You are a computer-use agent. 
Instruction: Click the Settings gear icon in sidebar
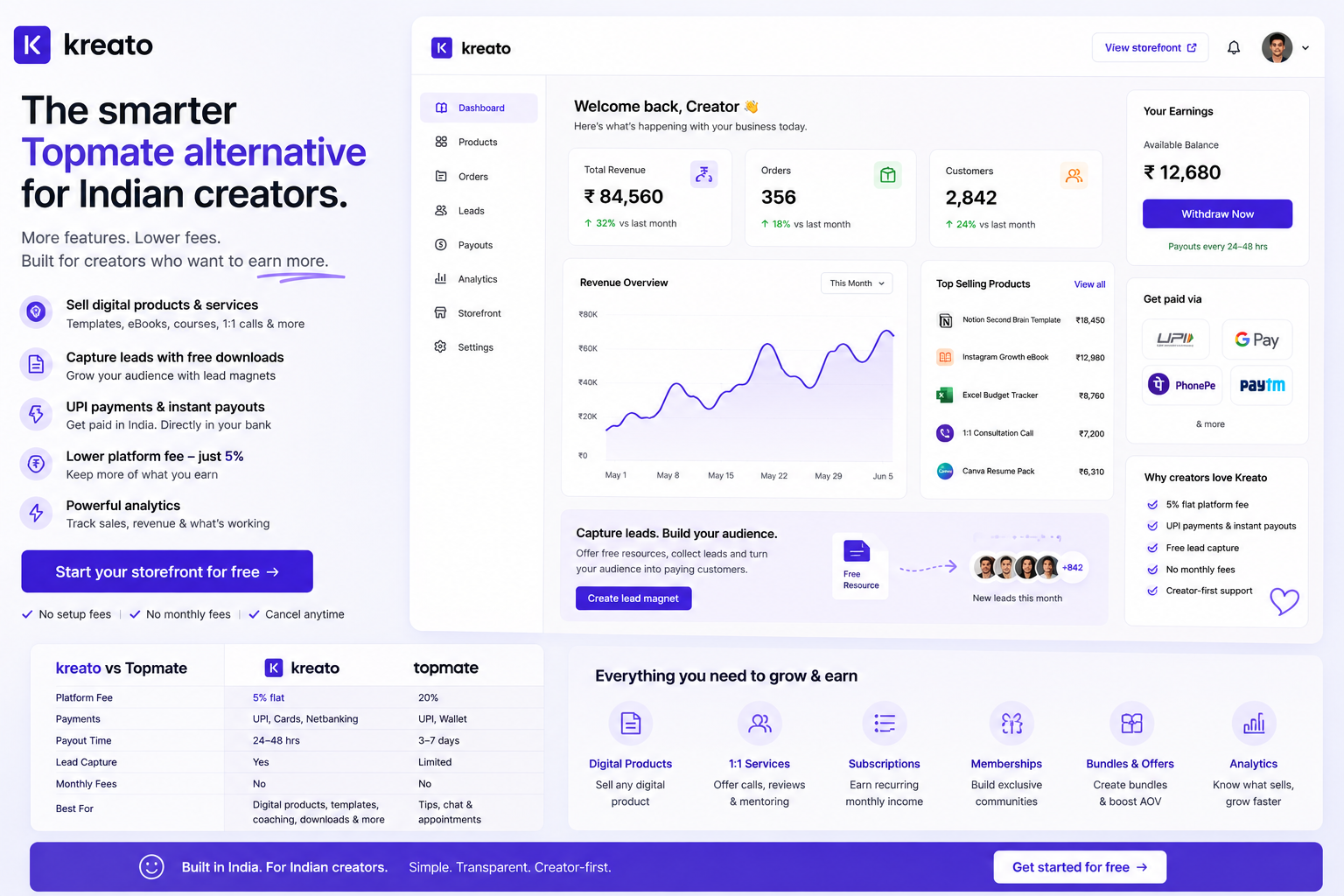coord(441,346)
